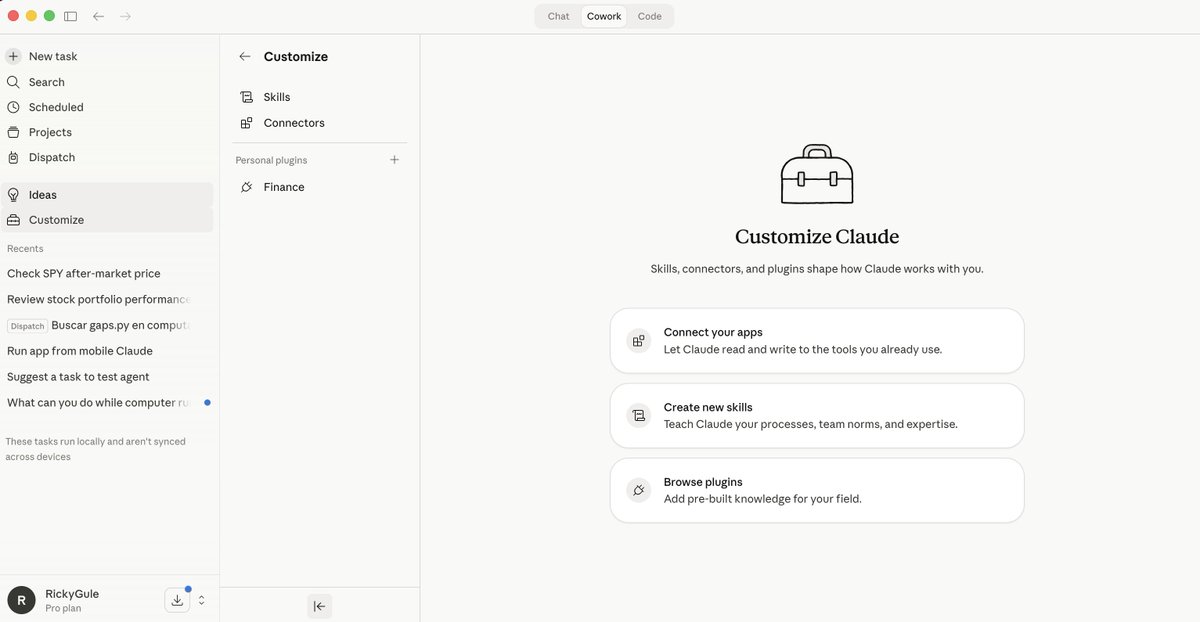Expand the account menu chevron
The width and height of the screenshot is (1200, 622).
tap(201, 600)
